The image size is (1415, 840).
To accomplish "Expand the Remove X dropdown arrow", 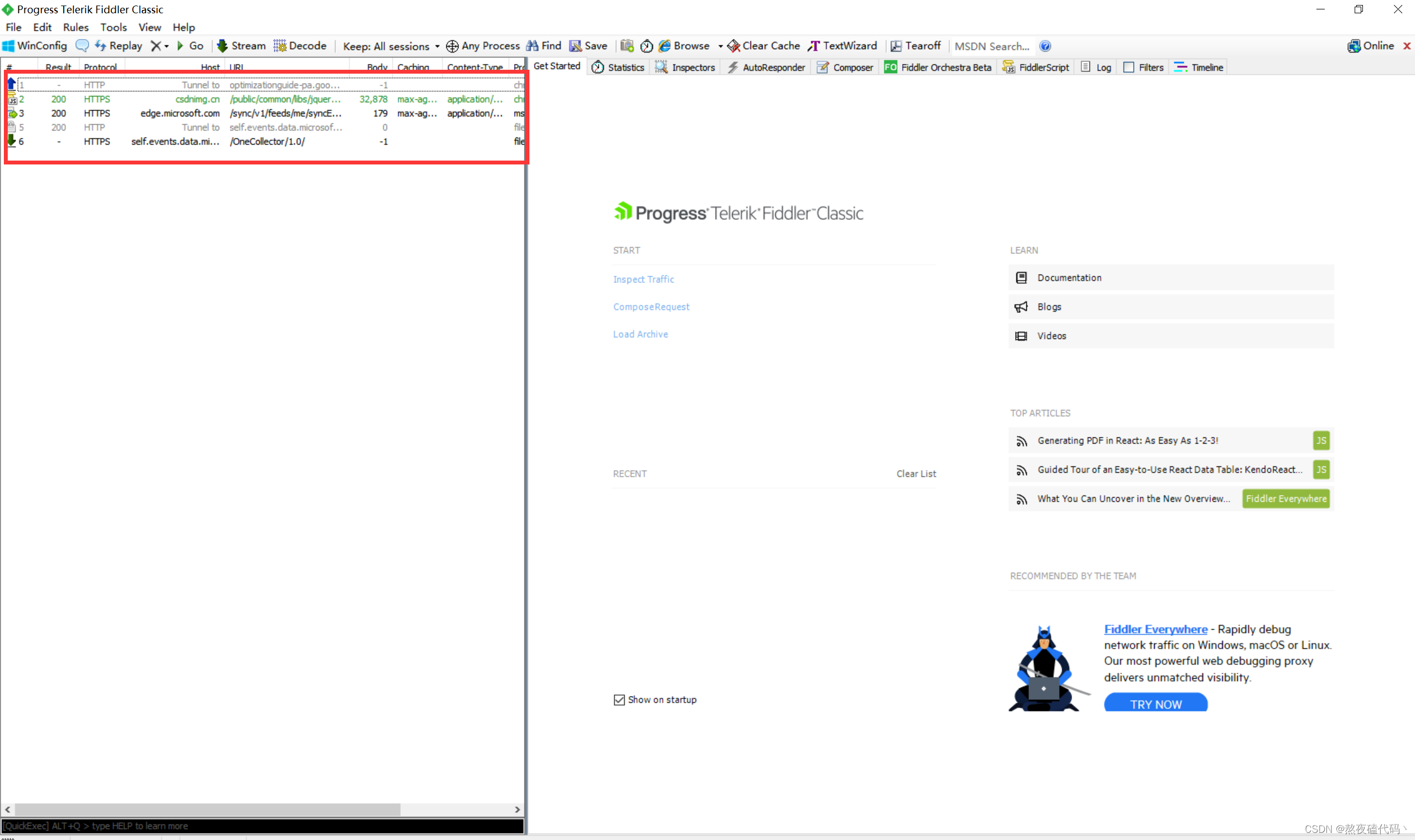I will coord(166,47).
